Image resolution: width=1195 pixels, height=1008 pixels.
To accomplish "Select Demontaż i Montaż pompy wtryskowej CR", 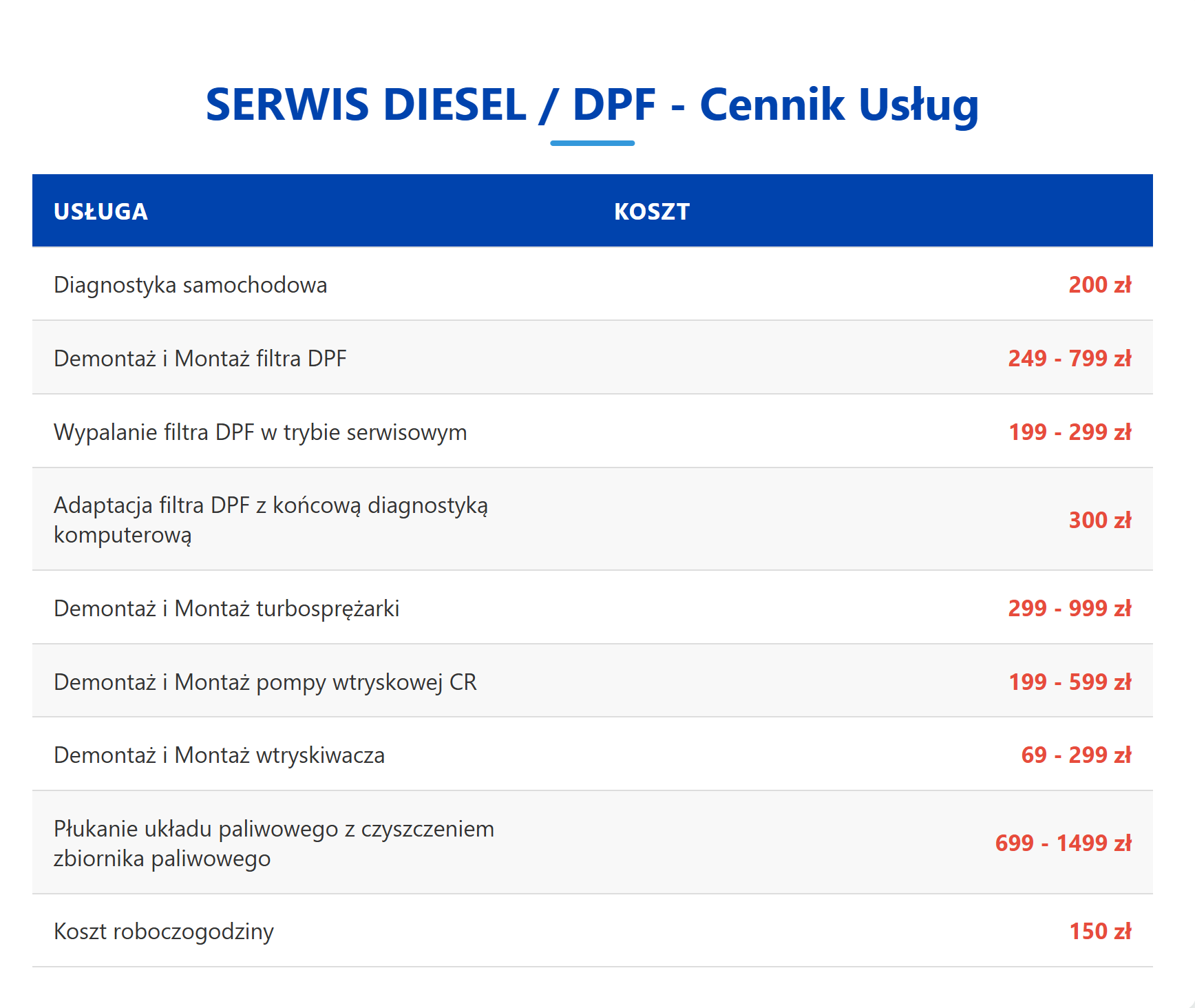I will tap(265, 682).
